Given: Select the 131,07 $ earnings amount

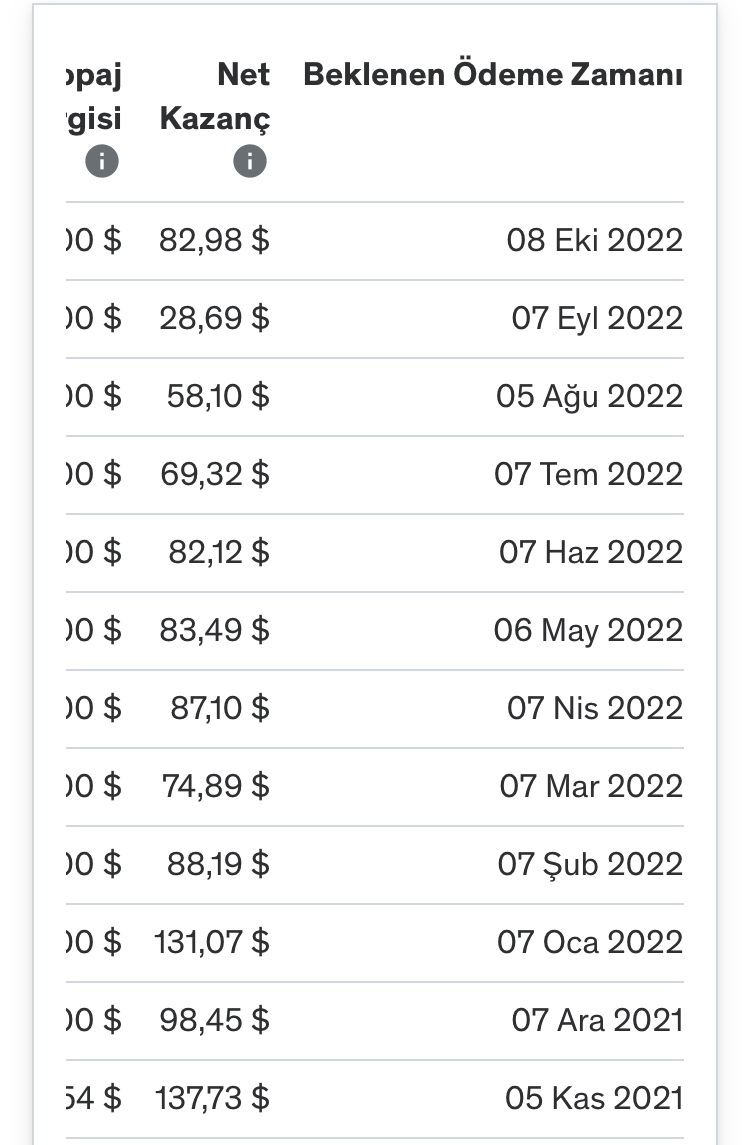Looking at the screenshot, I should [213, 943].
